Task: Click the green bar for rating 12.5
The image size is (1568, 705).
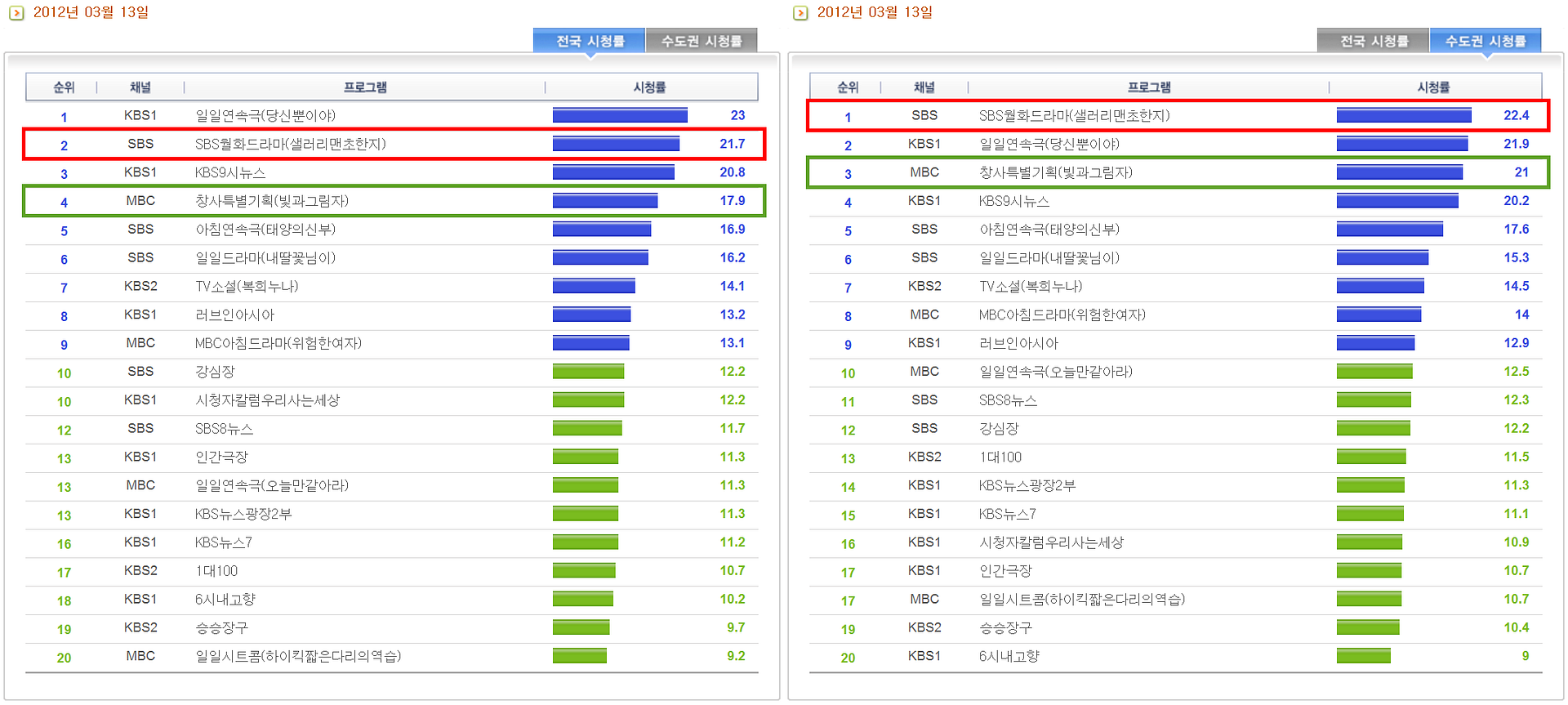Action: 1374,372
